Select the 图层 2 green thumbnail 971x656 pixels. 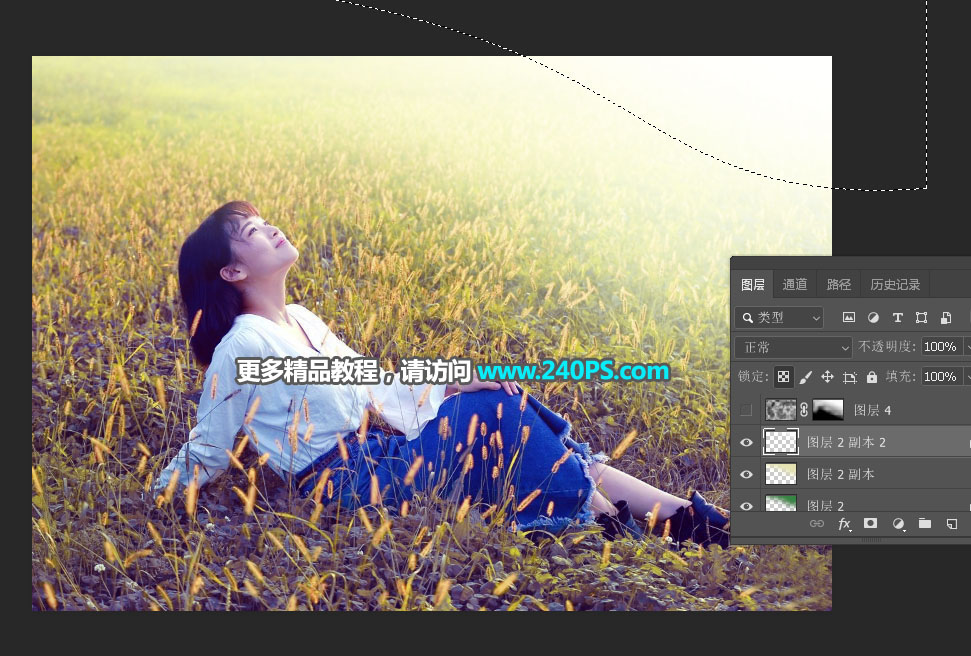point(780,503)
